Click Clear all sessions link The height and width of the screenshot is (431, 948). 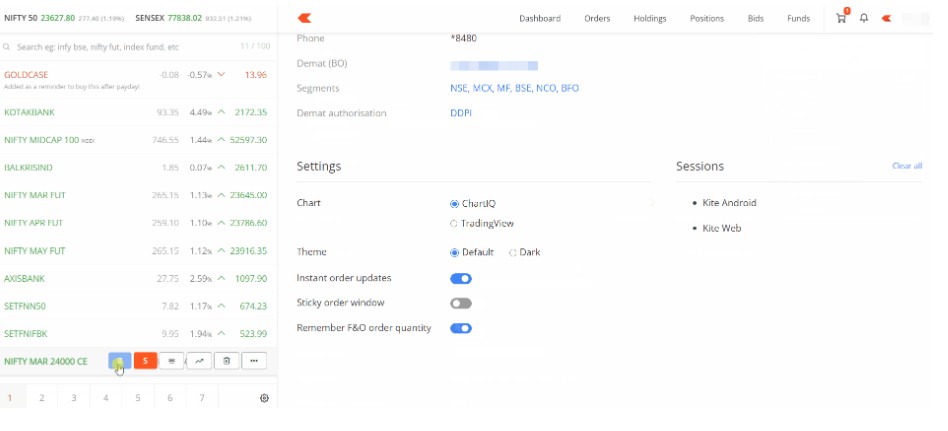907,166
